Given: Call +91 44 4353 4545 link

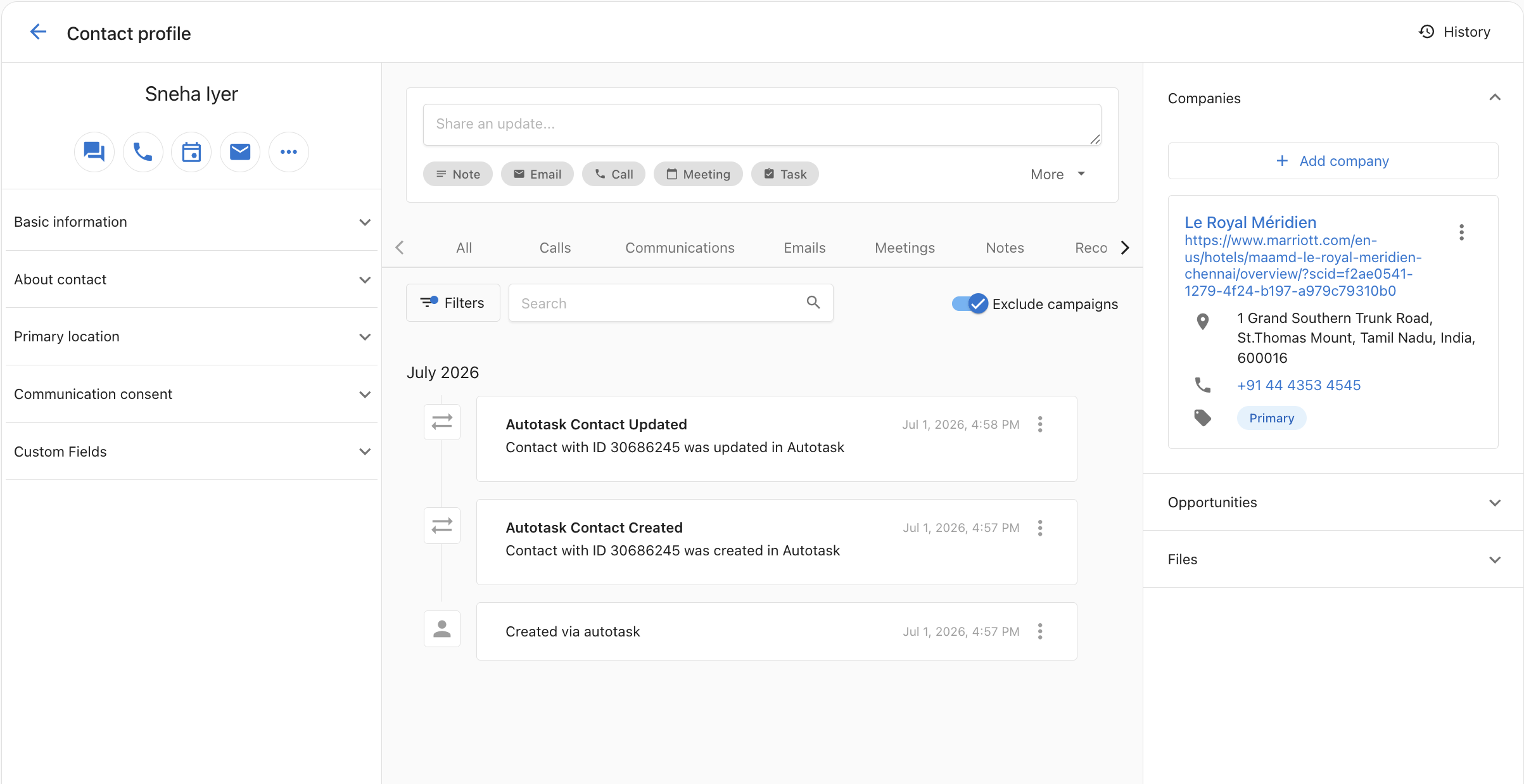Looking at the screenshot, I should pyautogui.click(x=1299, y=385).
